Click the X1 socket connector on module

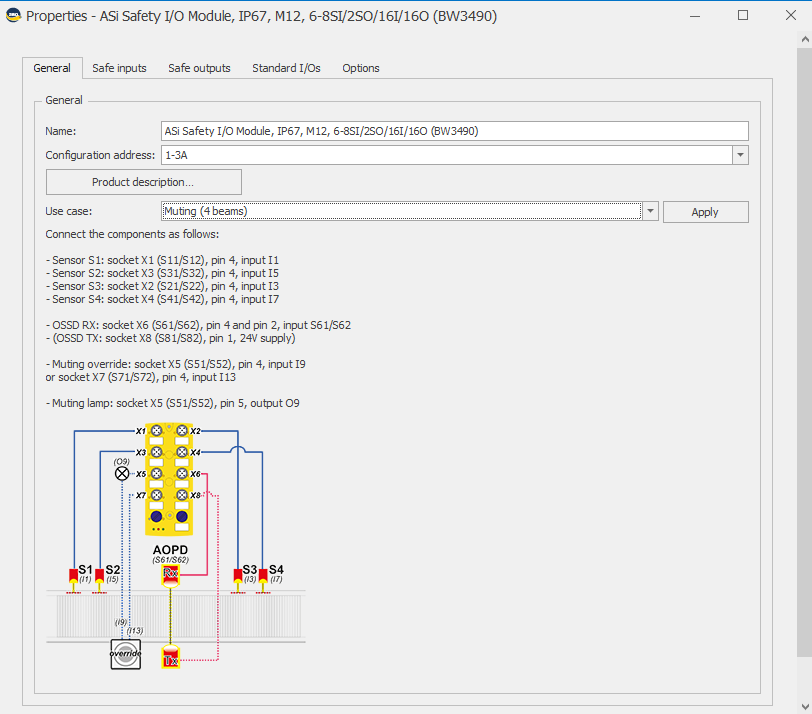point(156,431)
